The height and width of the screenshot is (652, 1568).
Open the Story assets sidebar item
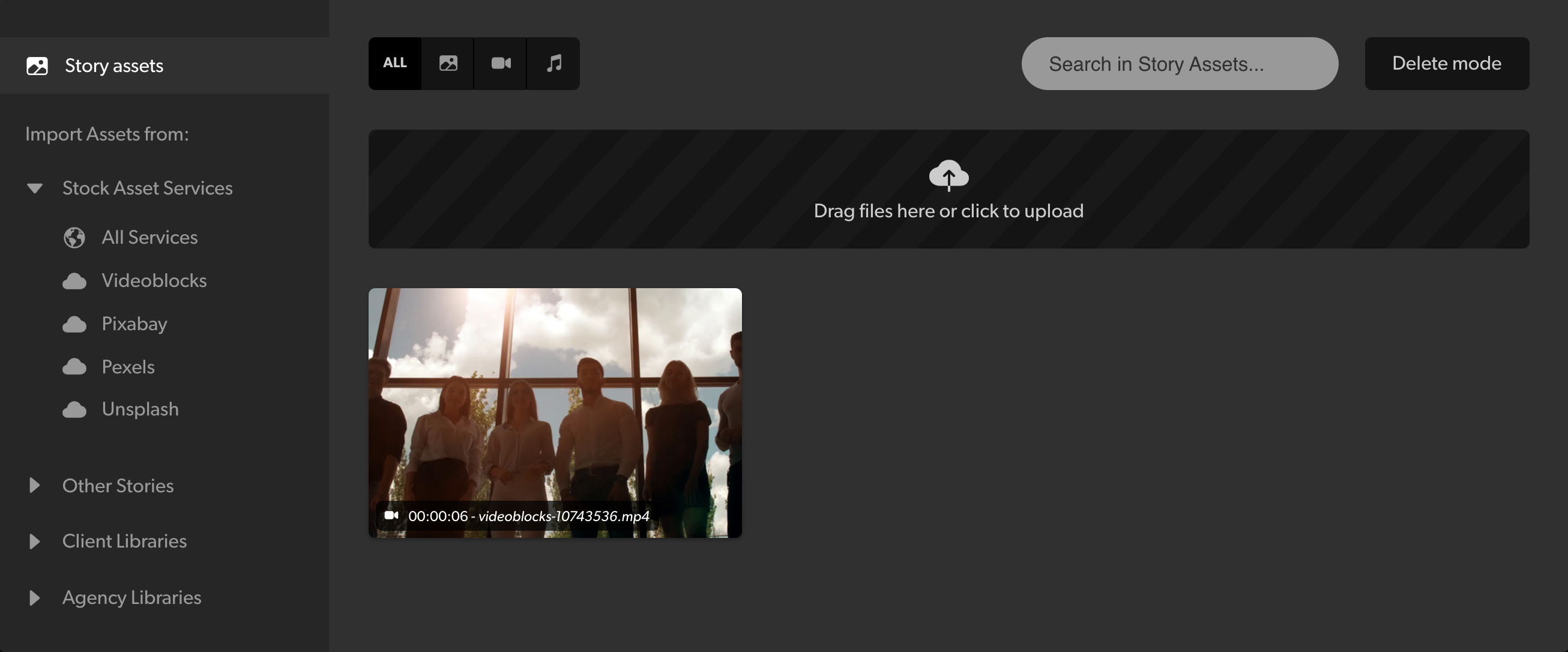click(x=114, y=66)
